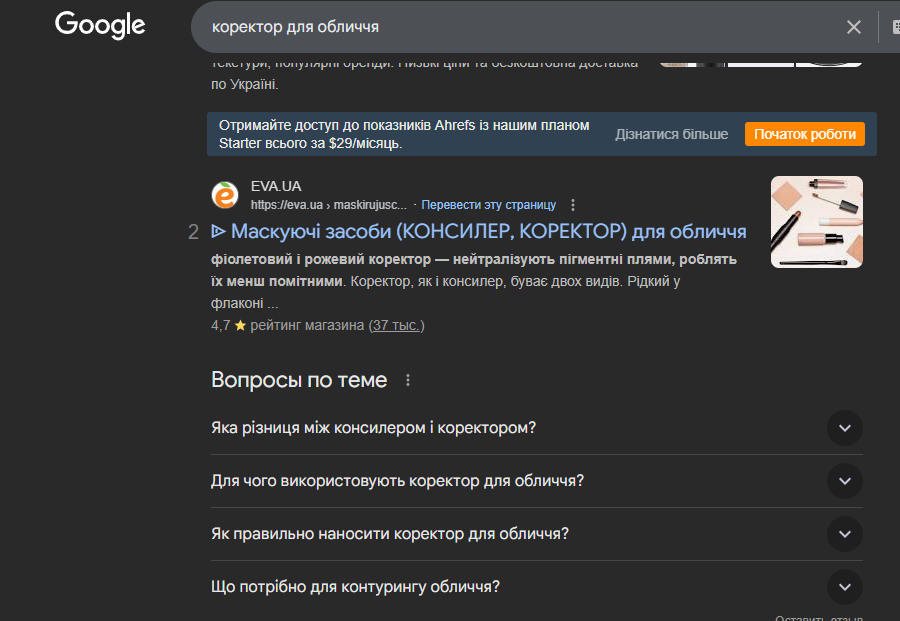Open the Google logo homepage link

pos(100,25)
